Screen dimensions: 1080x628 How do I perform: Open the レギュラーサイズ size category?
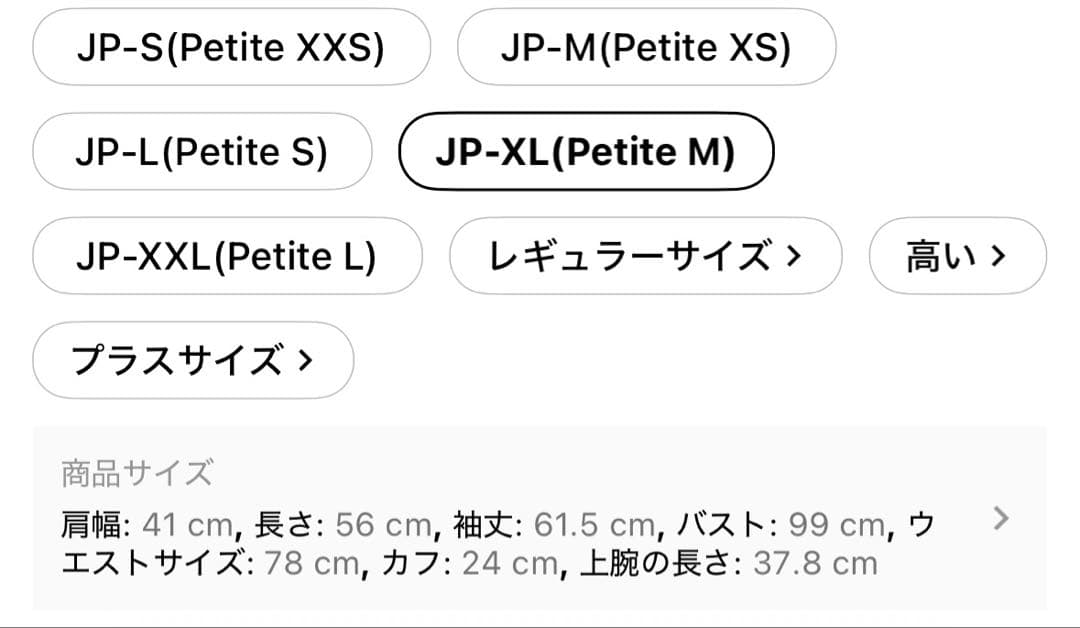coord(645,256)
